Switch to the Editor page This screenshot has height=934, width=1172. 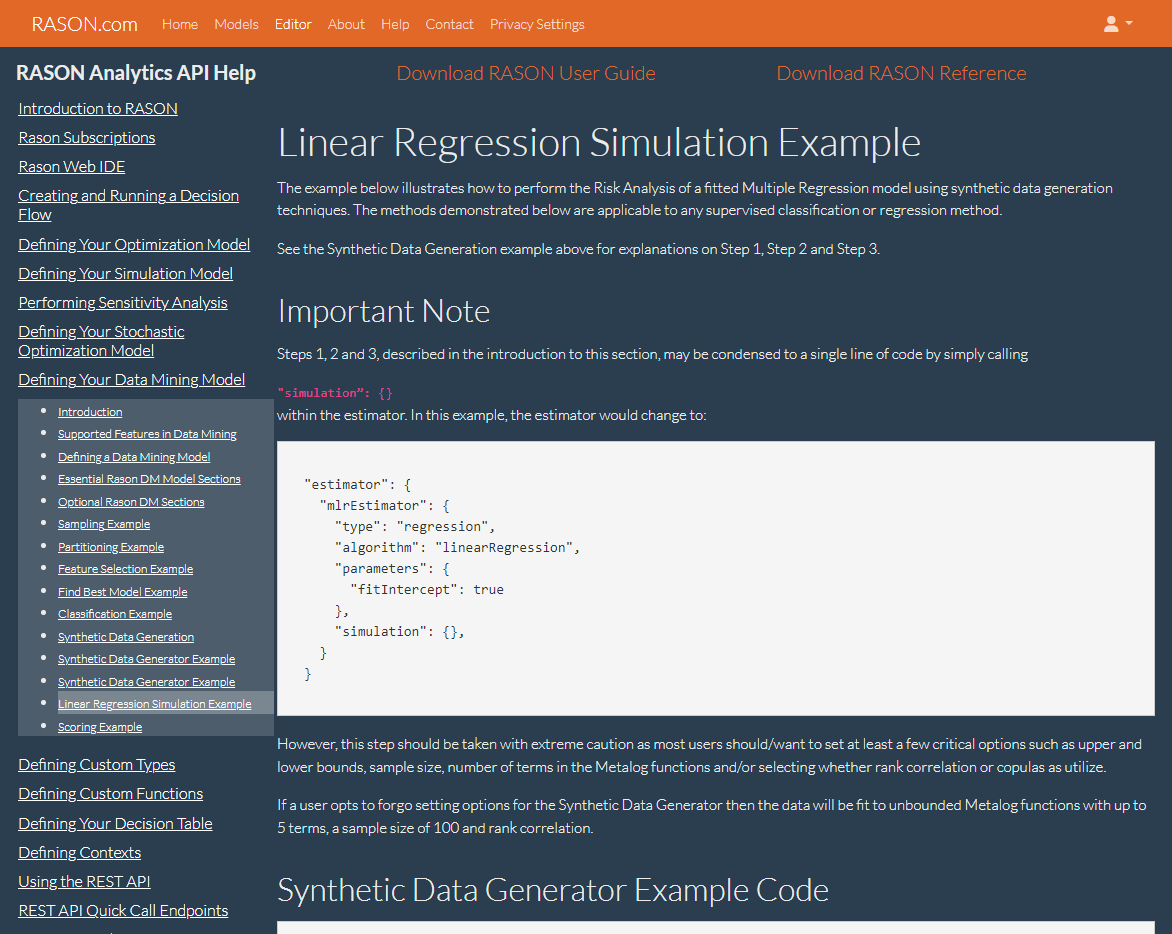pyautogui.click(x=293, y=24)
